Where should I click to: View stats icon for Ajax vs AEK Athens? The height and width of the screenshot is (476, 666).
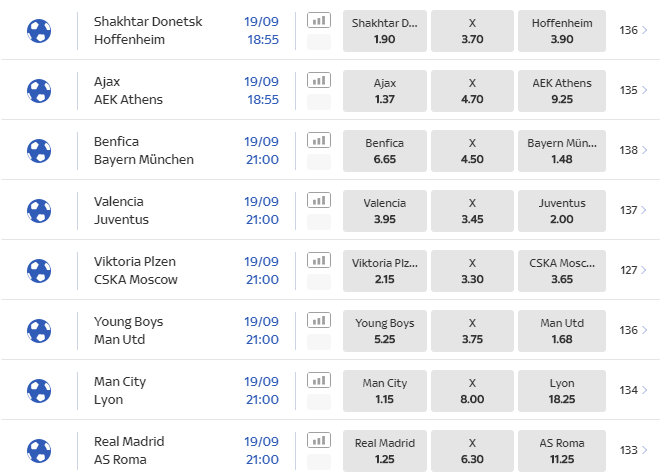(318, 80)
